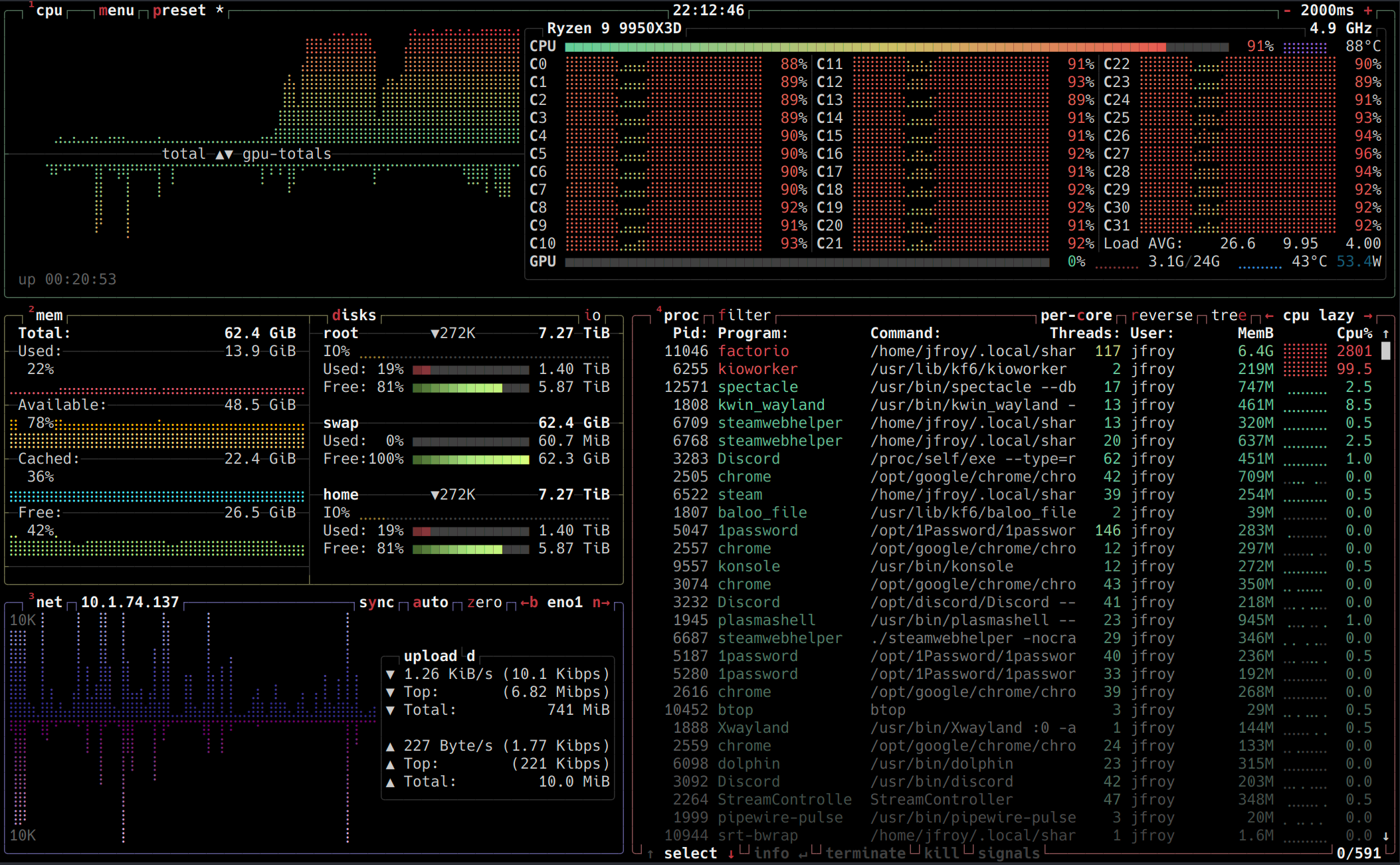The image size is (1400, 865).
Task: Switch to next network interface arrow n
Action: pos(601,603)
